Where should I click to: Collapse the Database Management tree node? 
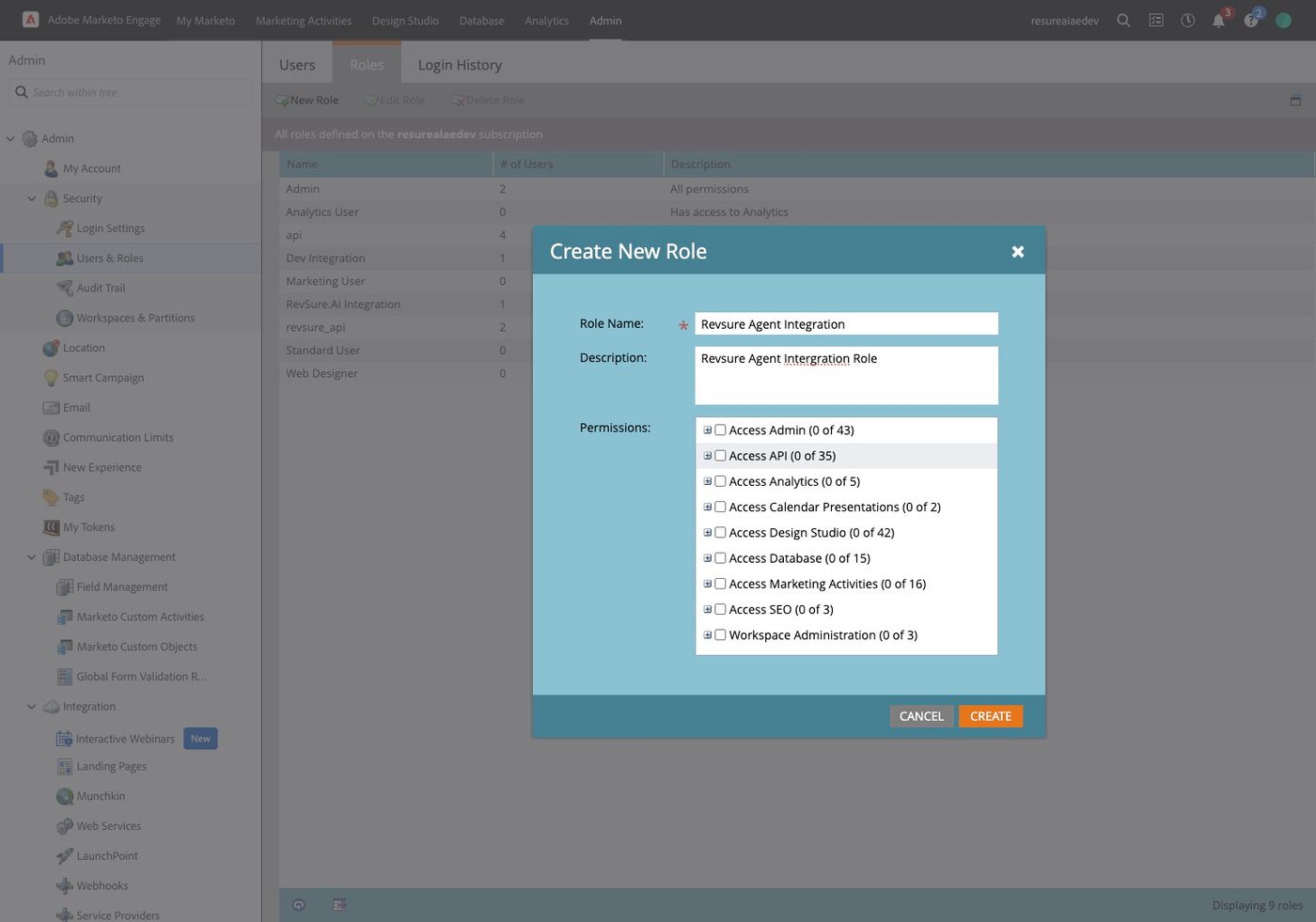tap(31, 557)
